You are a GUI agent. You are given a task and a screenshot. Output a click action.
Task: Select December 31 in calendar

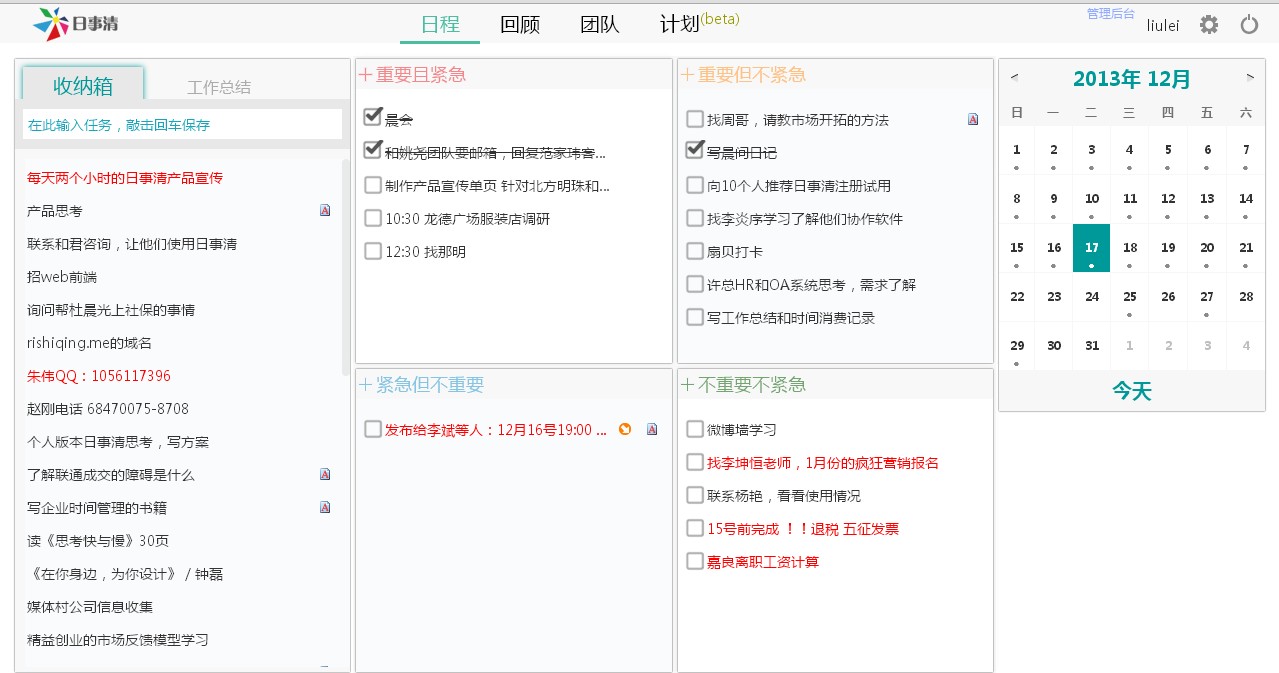(1092, 346)
